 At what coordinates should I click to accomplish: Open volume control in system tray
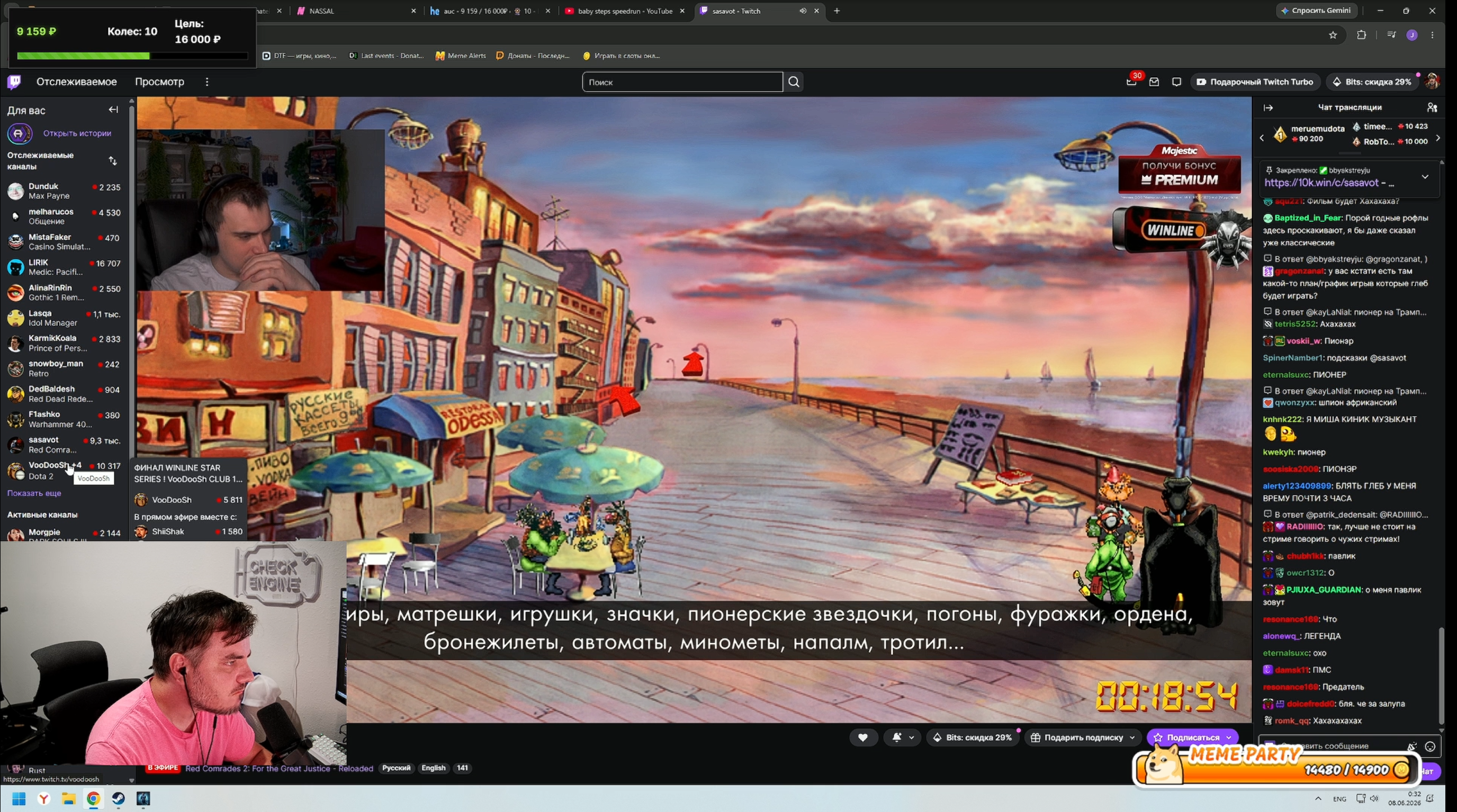pos(1374,798)
